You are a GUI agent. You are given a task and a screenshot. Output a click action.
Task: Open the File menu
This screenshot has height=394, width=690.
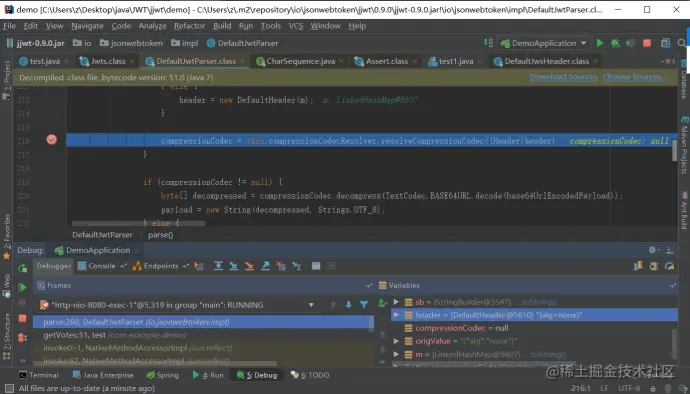(9, 26)
